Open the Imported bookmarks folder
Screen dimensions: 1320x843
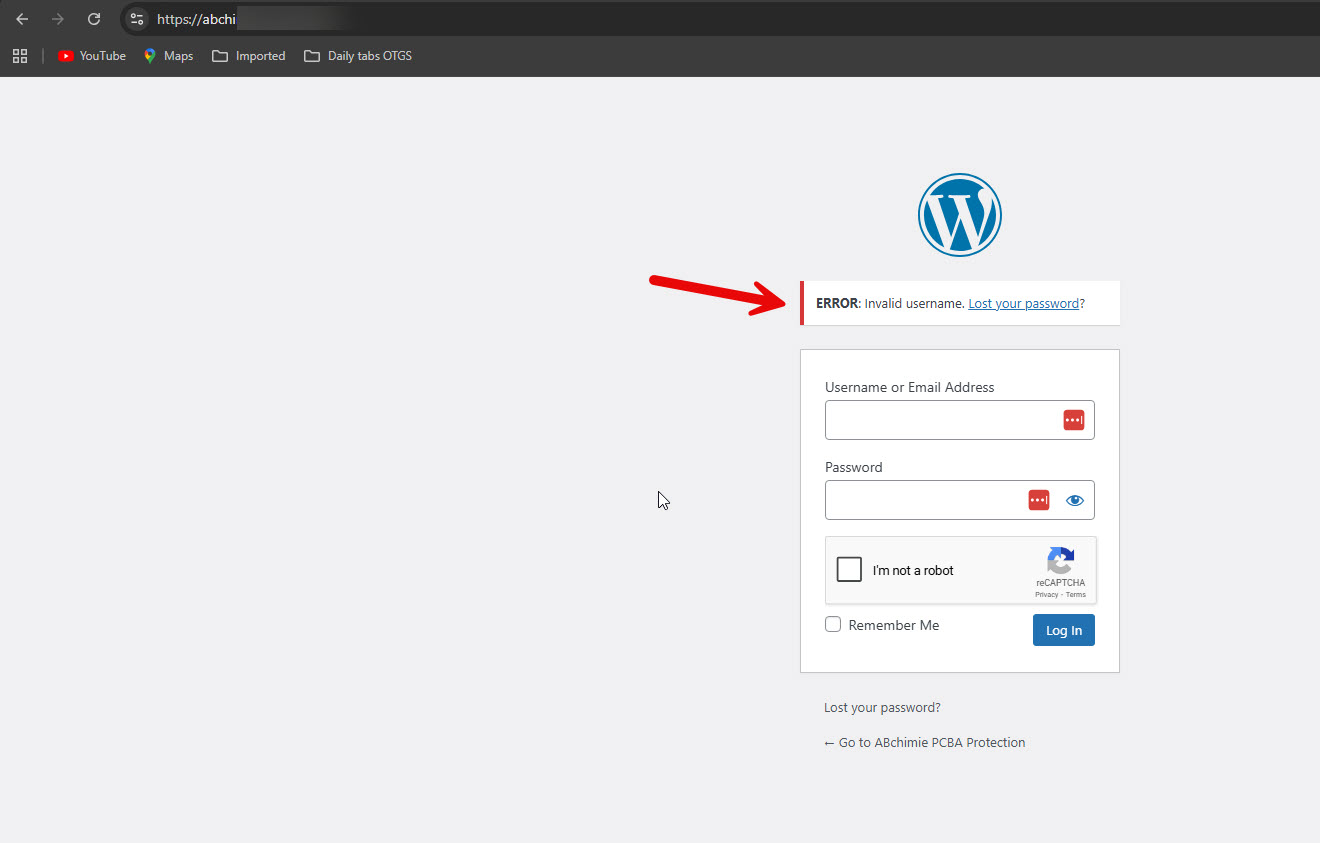(x=249, y=56)
